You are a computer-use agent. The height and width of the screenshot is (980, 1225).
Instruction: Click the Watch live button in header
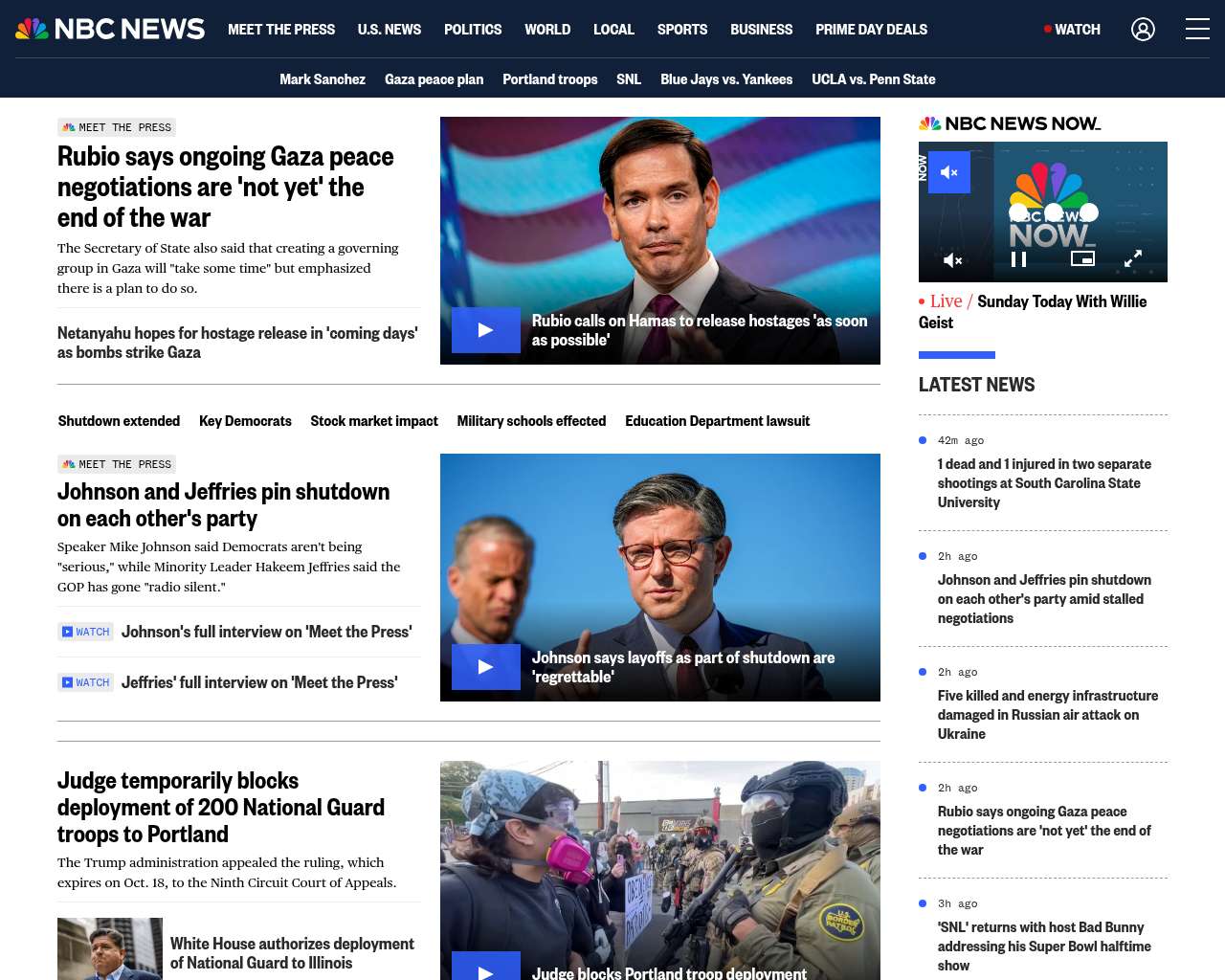[1073, 30]
